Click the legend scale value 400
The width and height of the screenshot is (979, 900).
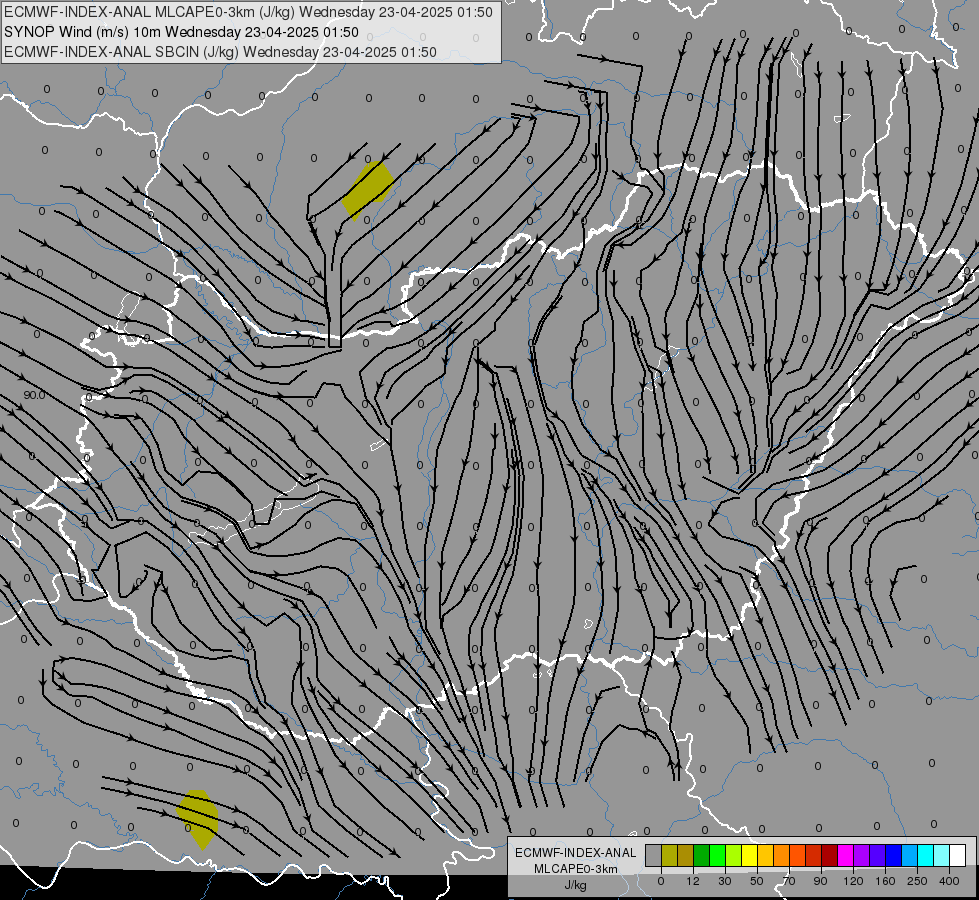tap(949, 881)
